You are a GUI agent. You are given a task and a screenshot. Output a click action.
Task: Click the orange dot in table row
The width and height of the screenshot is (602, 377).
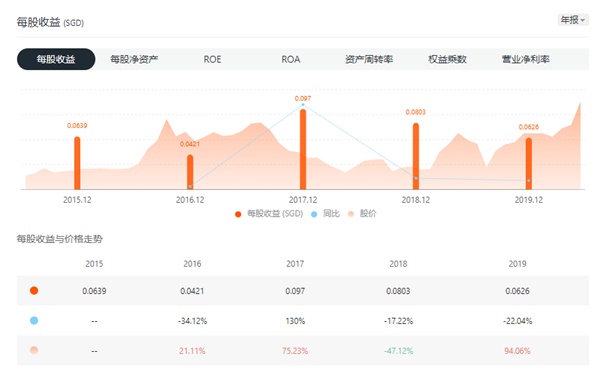pyautogui.click(x=34, y=291)
